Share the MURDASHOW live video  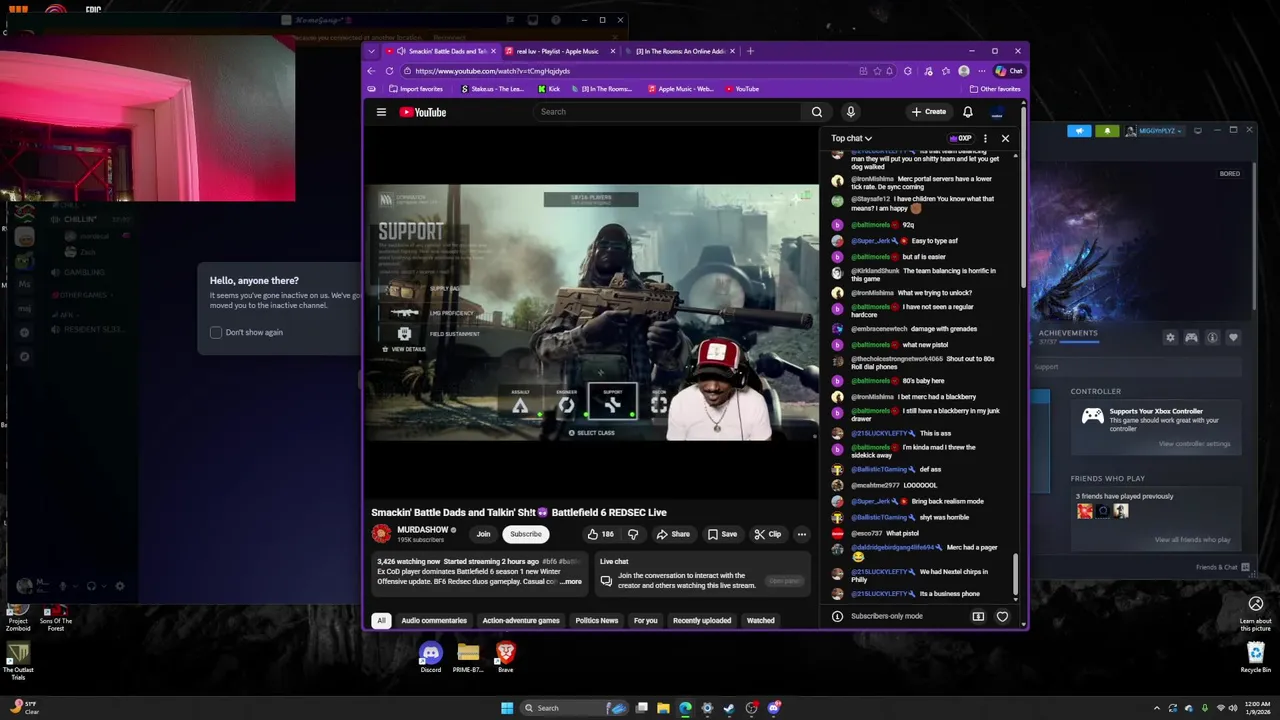coord(673,534)
